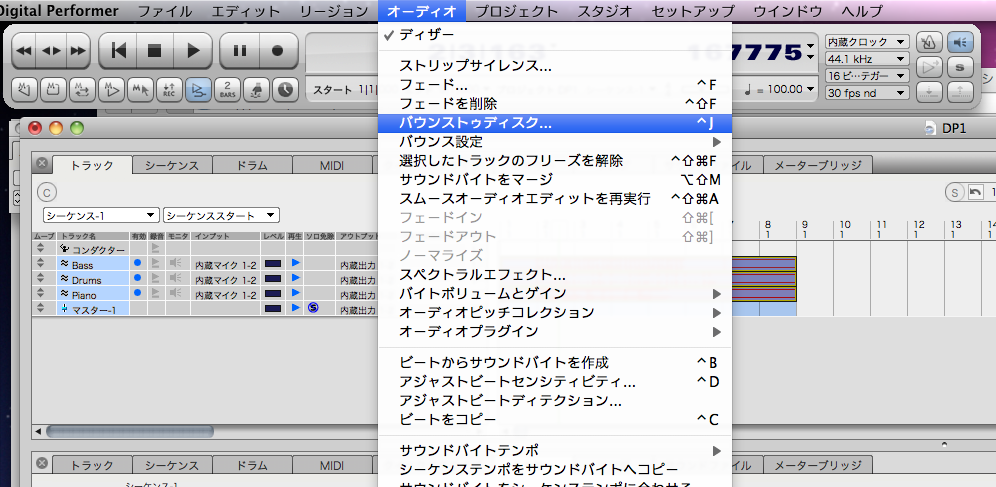
Task: Toggle the metronome click icon
Action: pos(929,42)
